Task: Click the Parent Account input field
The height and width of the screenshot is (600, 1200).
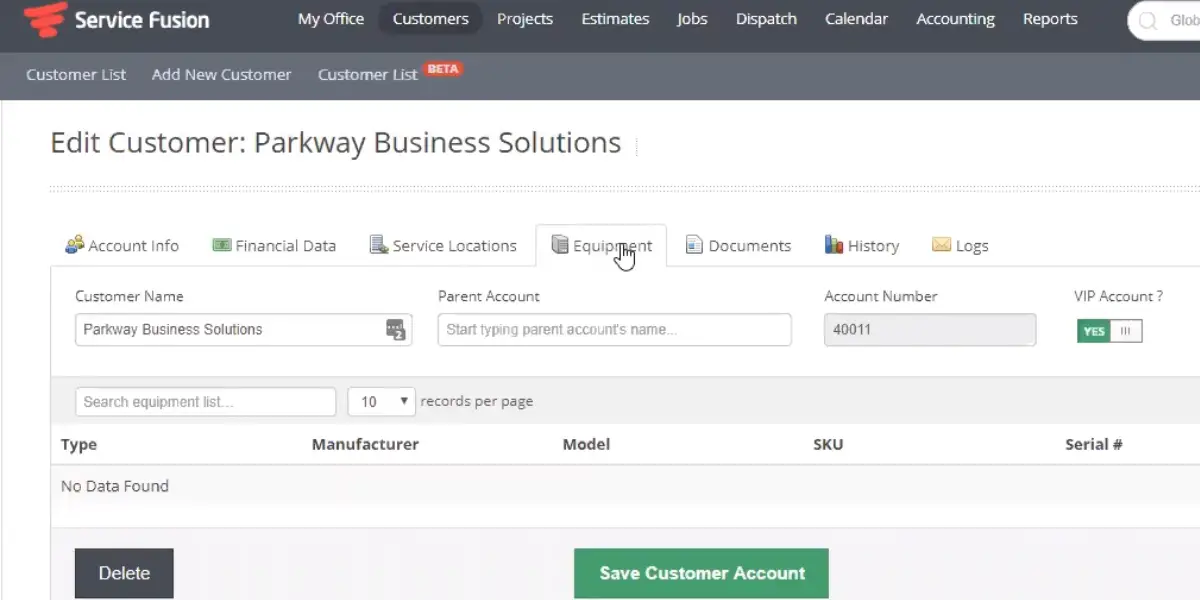Action: click(614, 330)
